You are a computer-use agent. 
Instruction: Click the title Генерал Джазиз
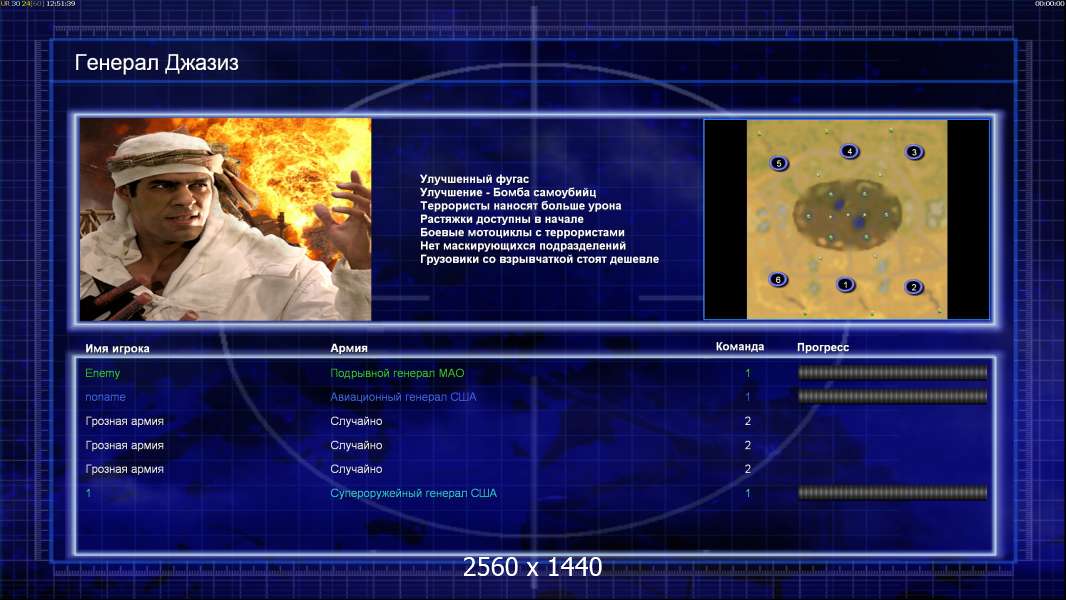pos(156,63)
